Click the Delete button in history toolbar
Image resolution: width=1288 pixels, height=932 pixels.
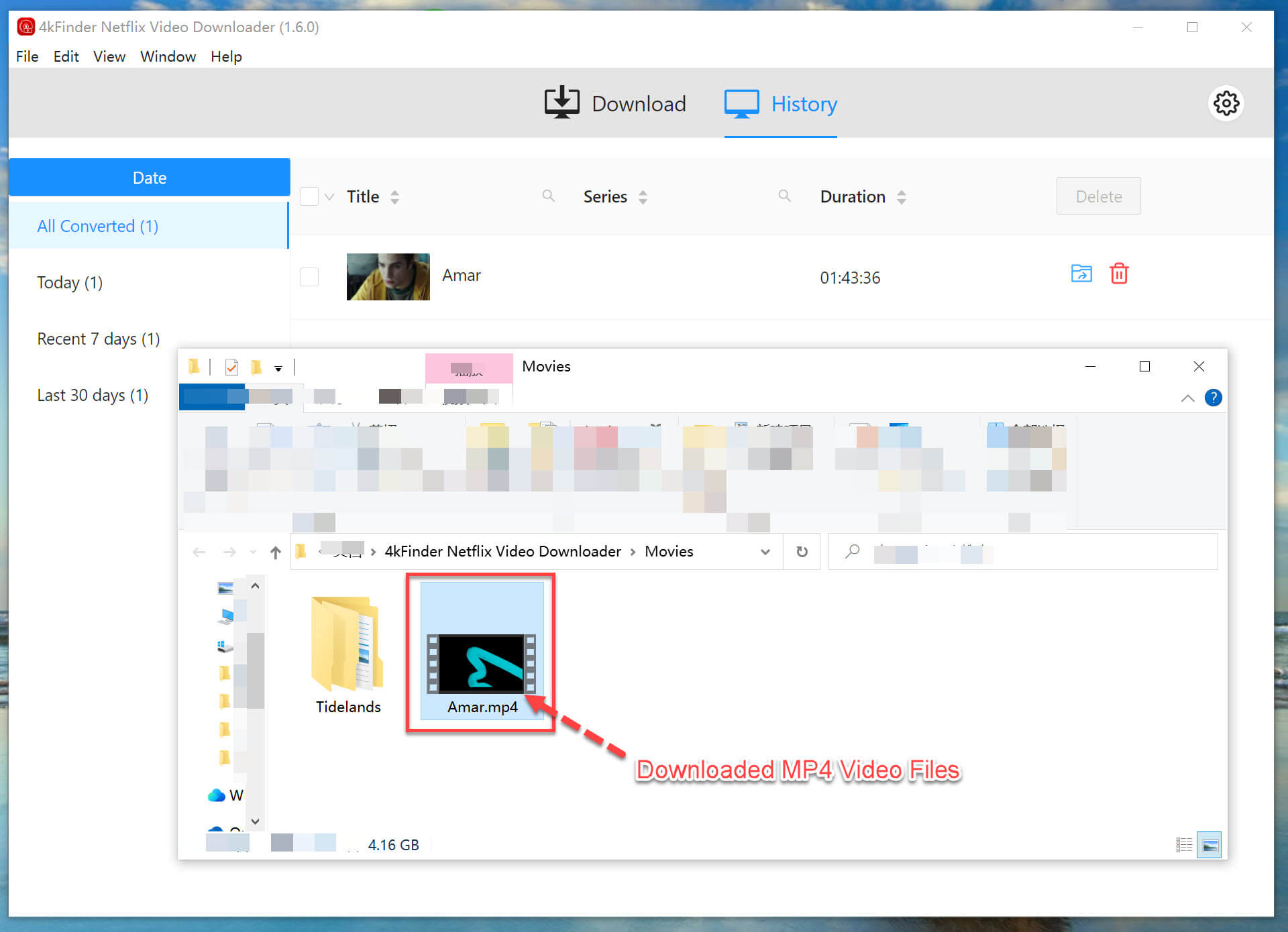coord(1098,196)
